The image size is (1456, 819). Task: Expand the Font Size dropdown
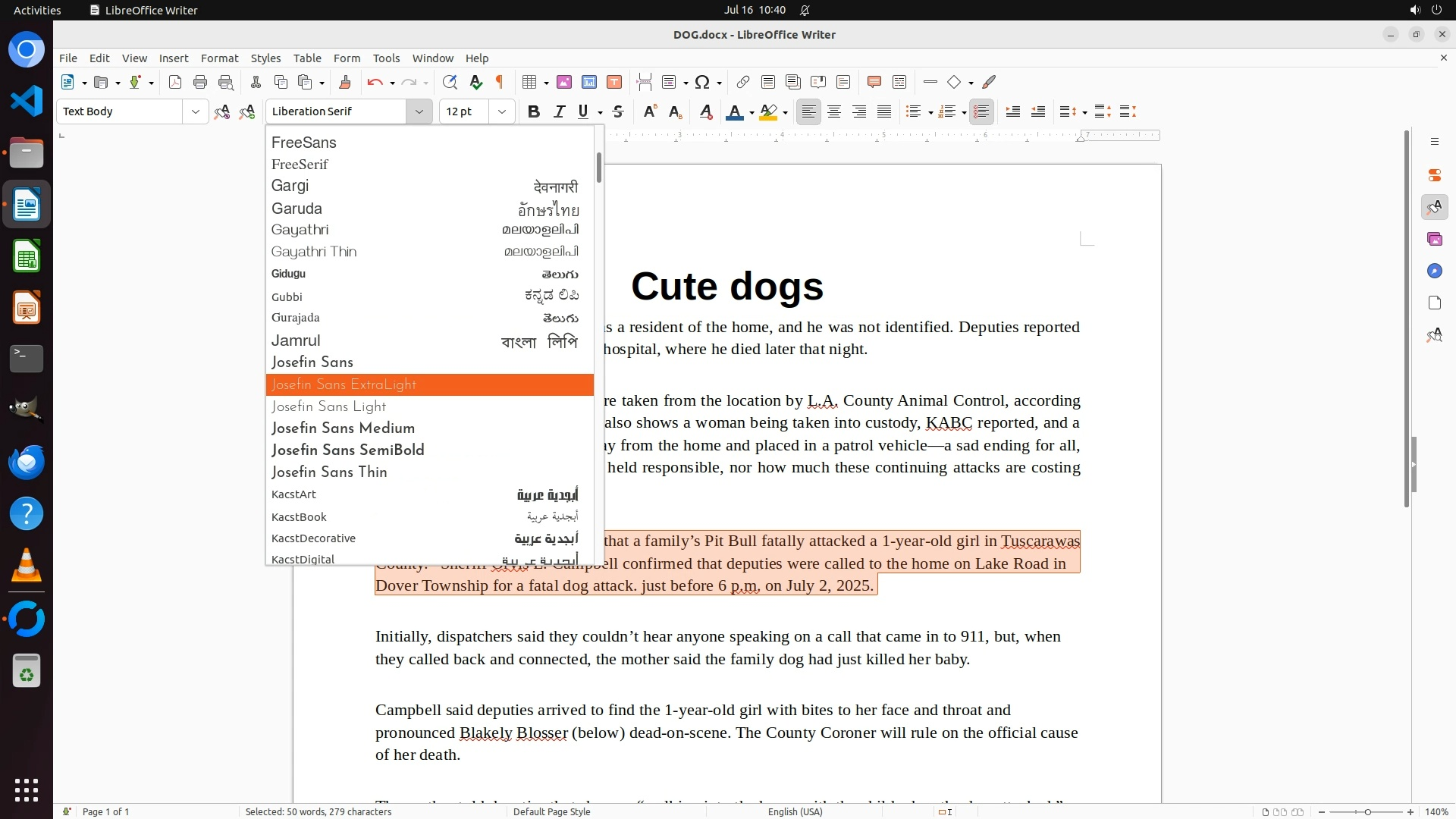click(501, 111)
